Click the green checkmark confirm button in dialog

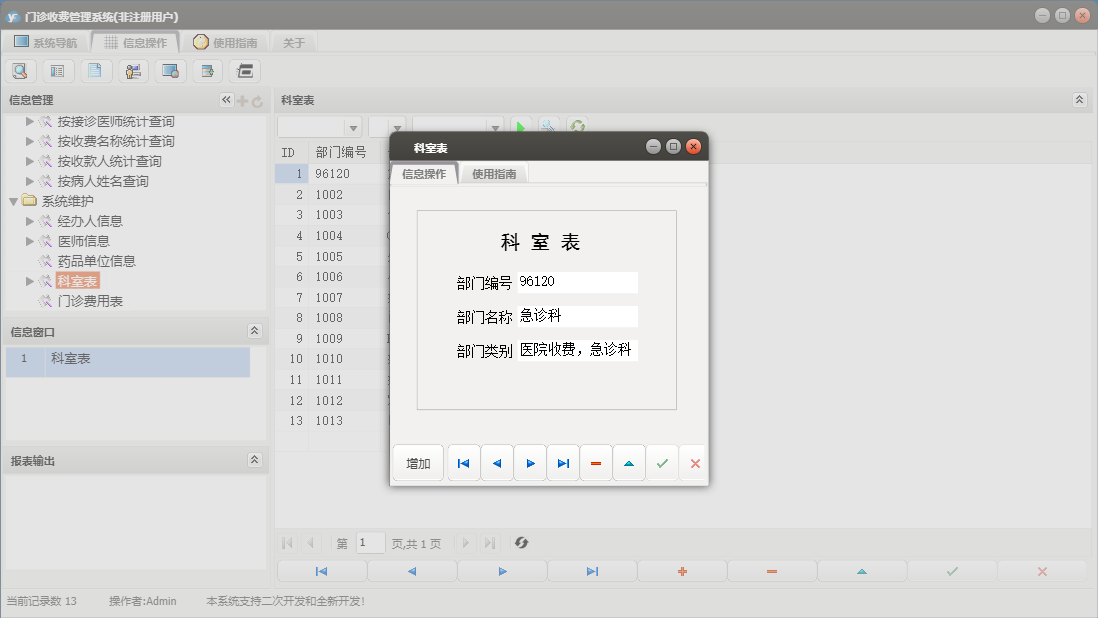coord(662,462)
